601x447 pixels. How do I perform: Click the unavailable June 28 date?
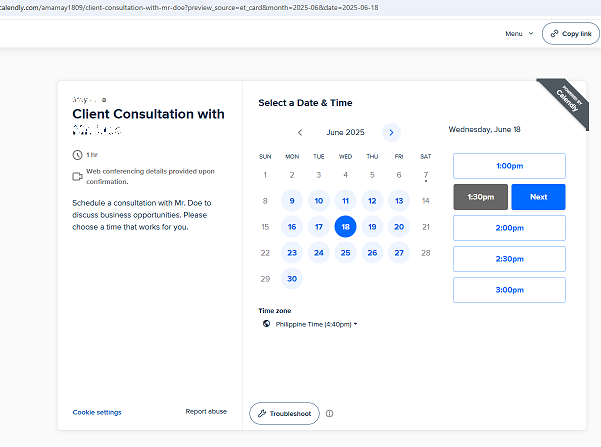[x=426, y=253]
